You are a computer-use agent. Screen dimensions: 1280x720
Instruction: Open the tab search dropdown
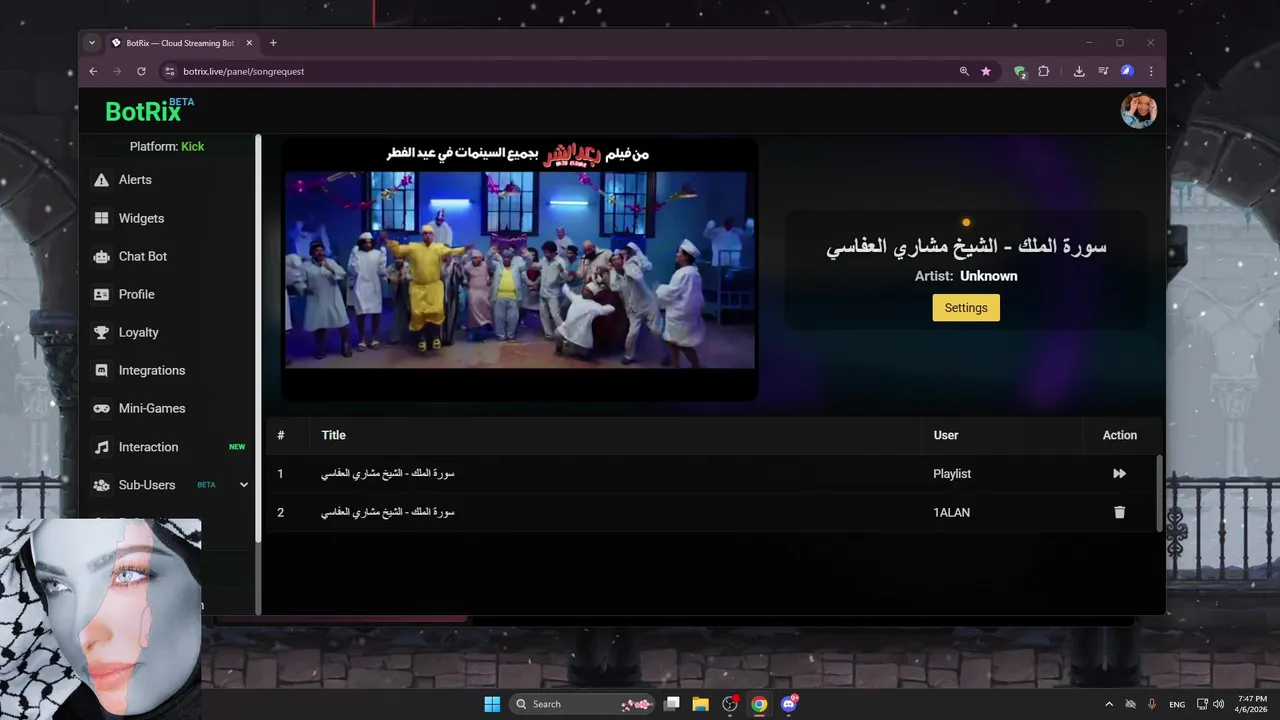tap(92, 43)
